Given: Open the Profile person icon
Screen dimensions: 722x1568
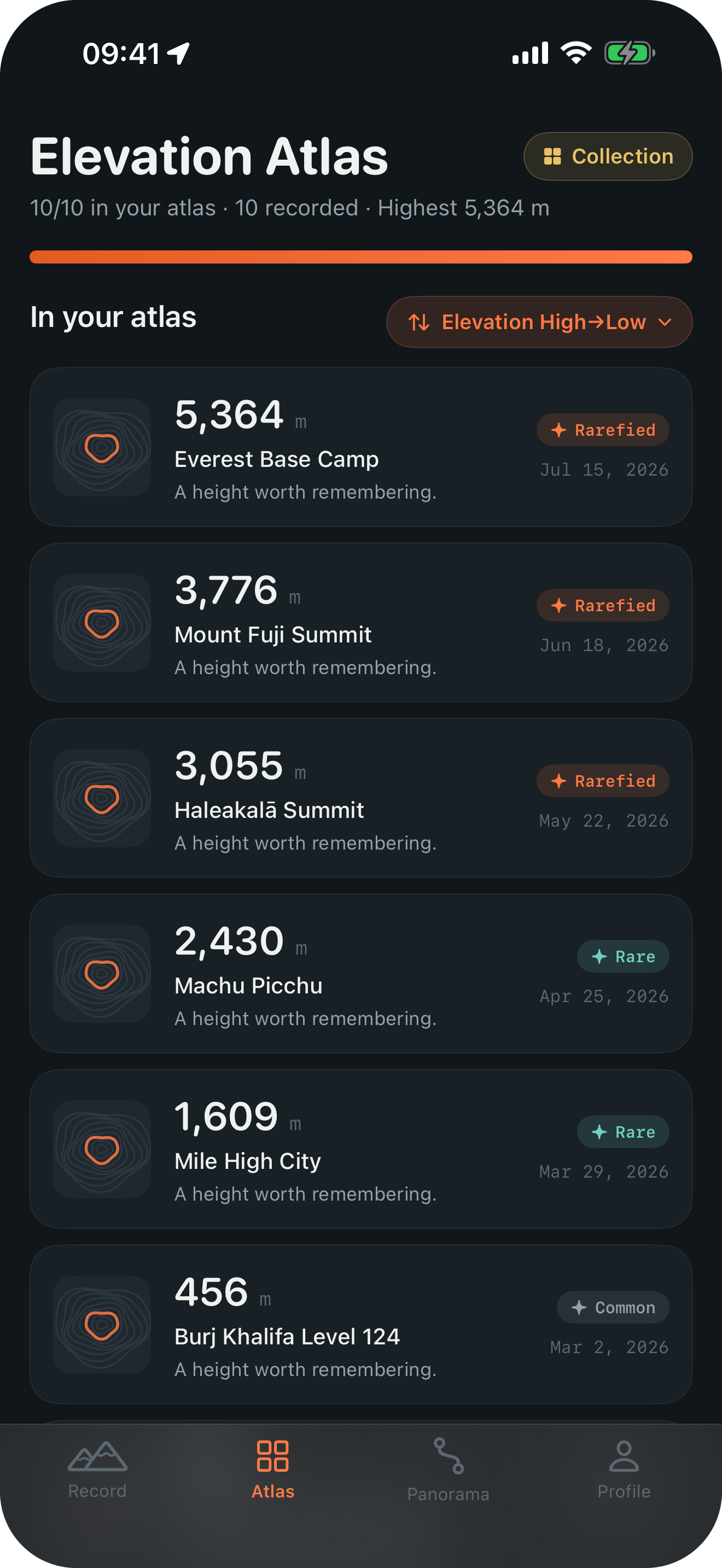Looking at the screenshot, I should tap(624, 1456).
